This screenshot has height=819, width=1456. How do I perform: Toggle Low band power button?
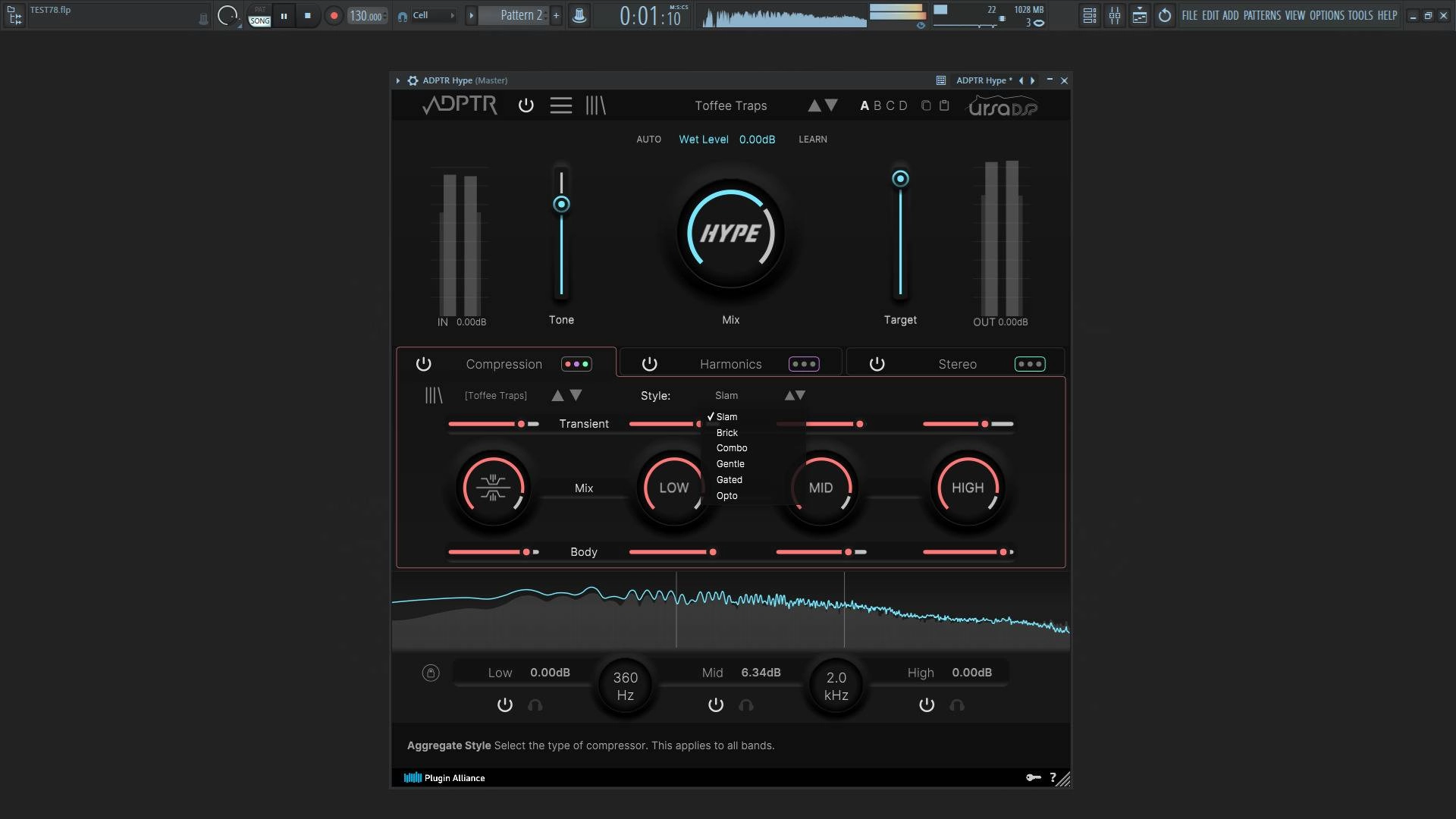click(x=504, y=705)
